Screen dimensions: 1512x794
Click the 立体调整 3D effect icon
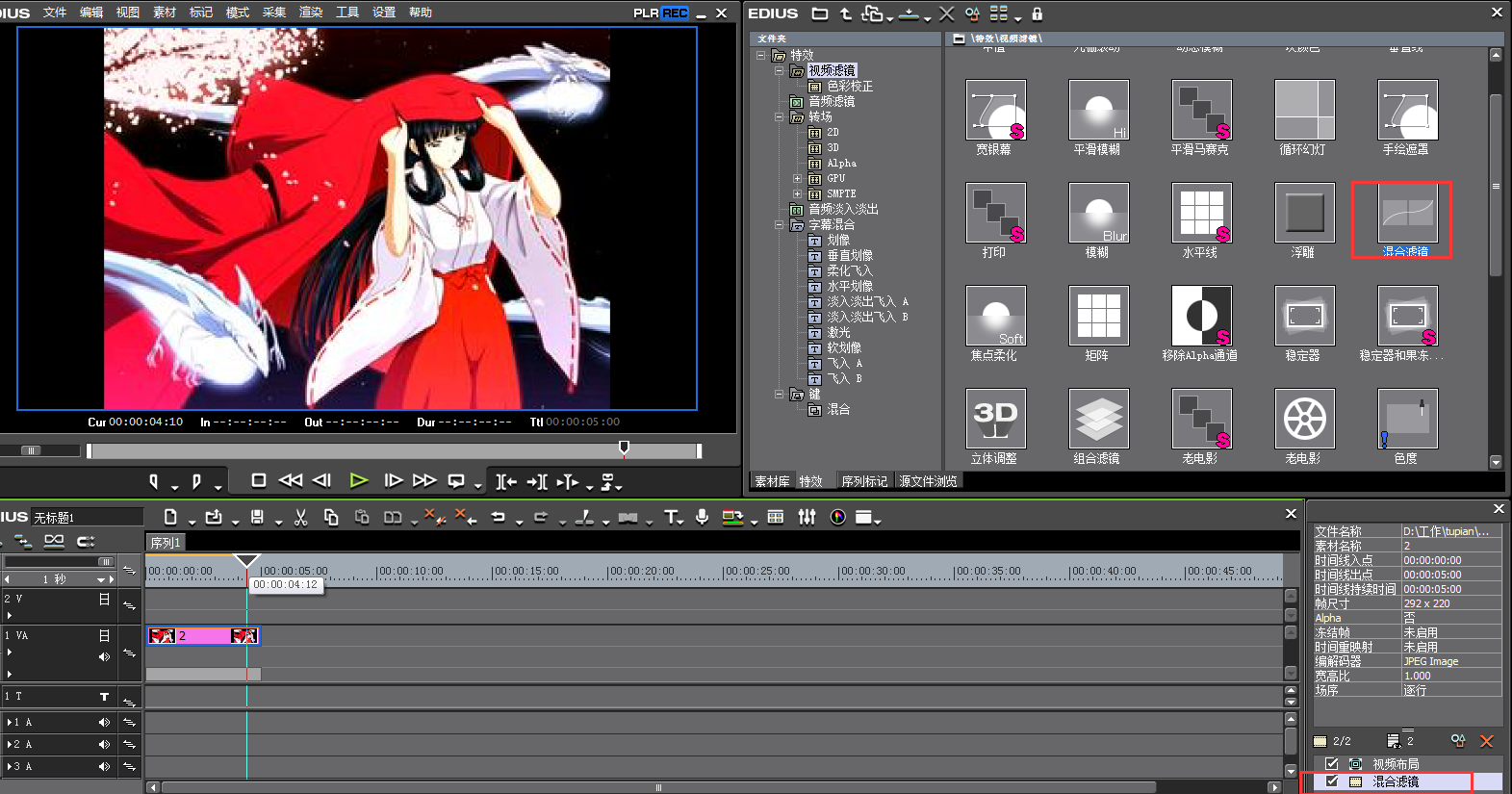(x=995, y=420)
